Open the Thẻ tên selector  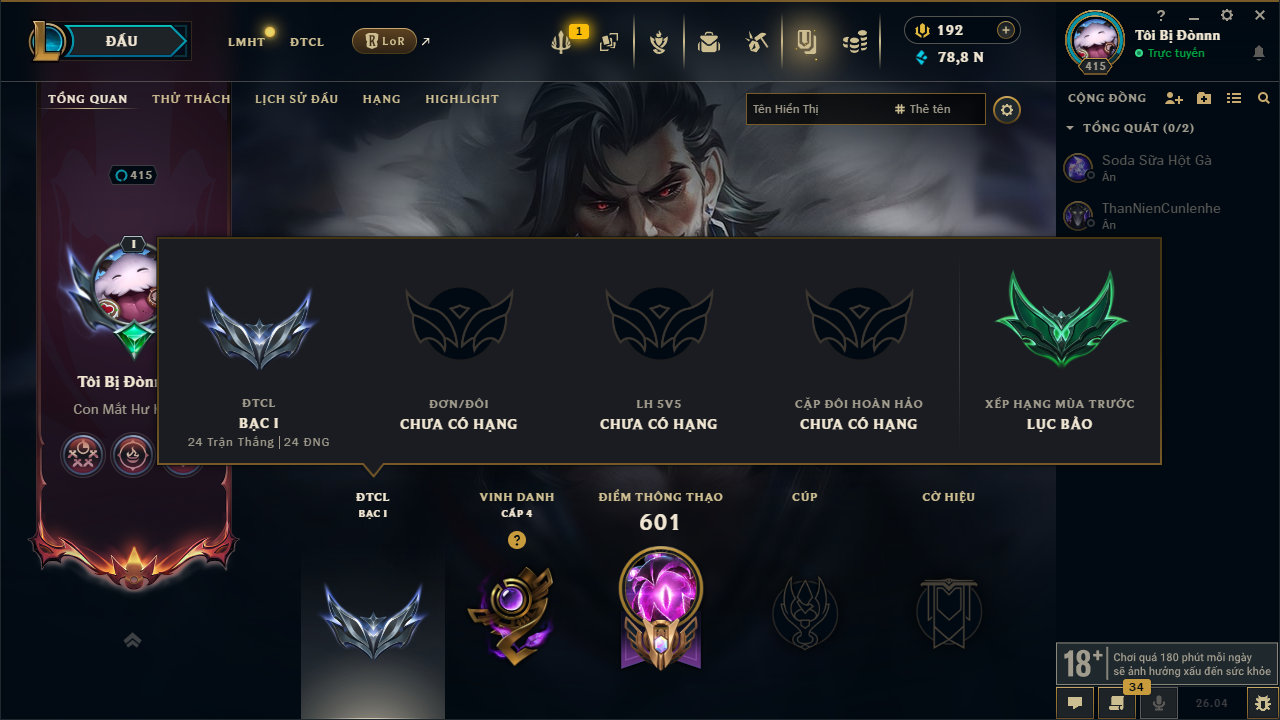(x=923, y=109)
